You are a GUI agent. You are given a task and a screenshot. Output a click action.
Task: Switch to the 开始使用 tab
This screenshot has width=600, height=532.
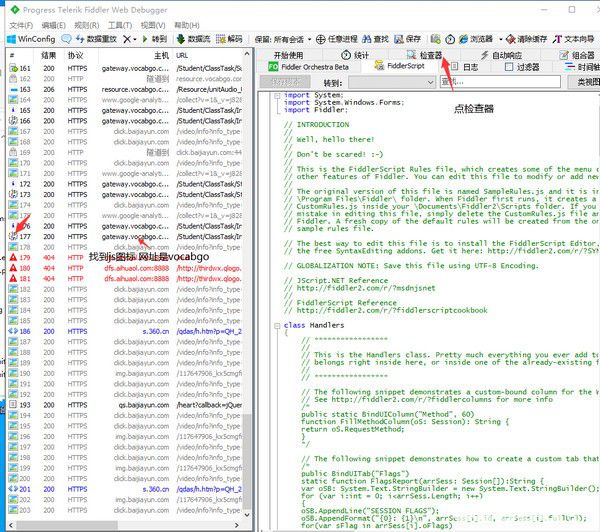pos(289,55)
